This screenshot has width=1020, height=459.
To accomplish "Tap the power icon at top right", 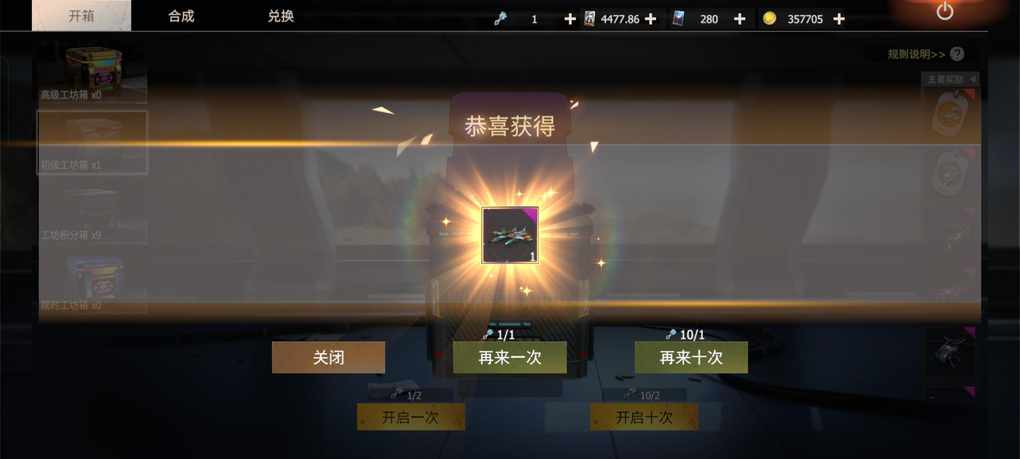I will pos(945,12).
